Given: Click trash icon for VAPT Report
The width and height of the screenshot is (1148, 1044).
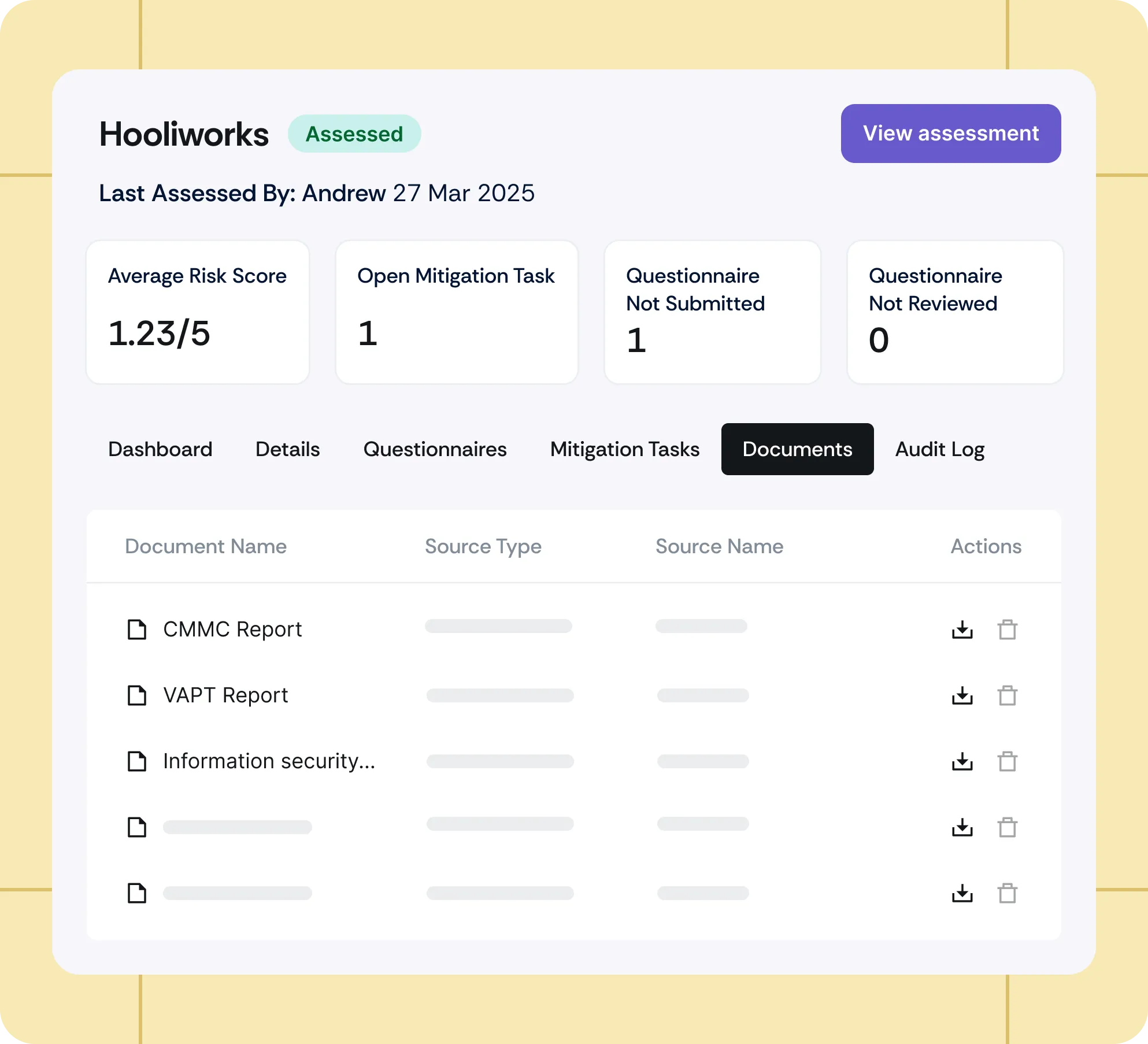Looking at the screenshot, I should [1007, 695].
